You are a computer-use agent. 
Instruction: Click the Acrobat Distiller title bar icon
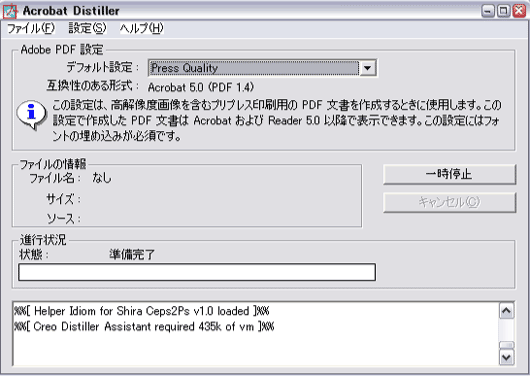coord(10,11)
